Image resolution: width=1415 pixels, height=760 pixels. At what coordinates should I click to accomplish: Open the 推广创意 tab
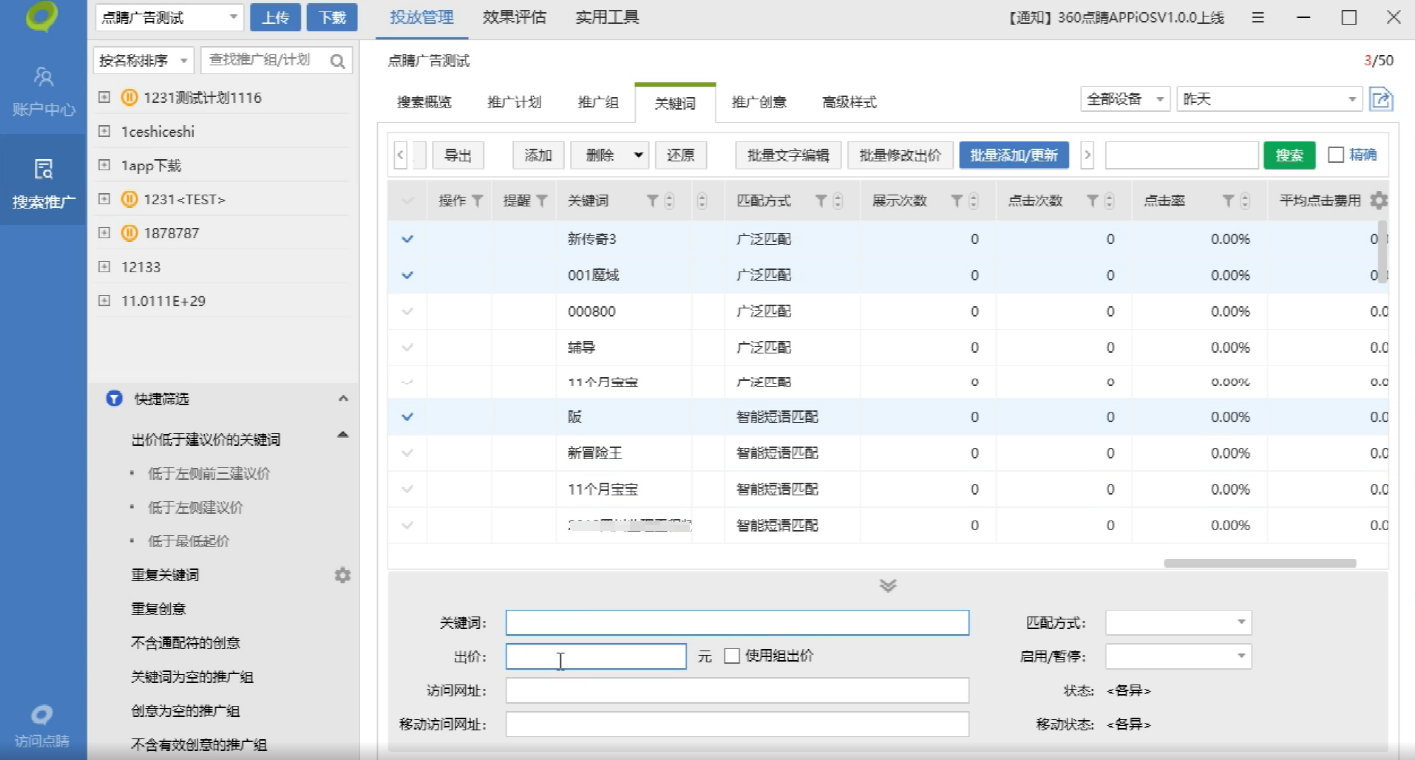pos(759,102)
